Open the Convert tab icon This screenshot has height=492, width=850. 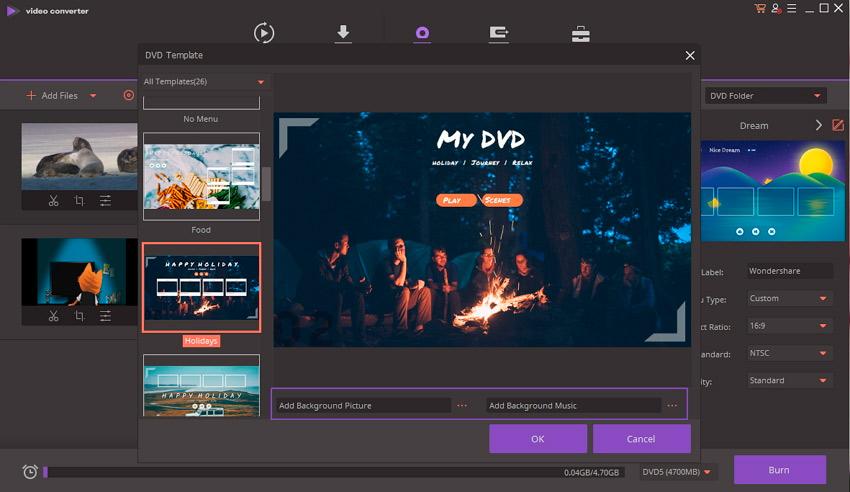click(264, 33)
